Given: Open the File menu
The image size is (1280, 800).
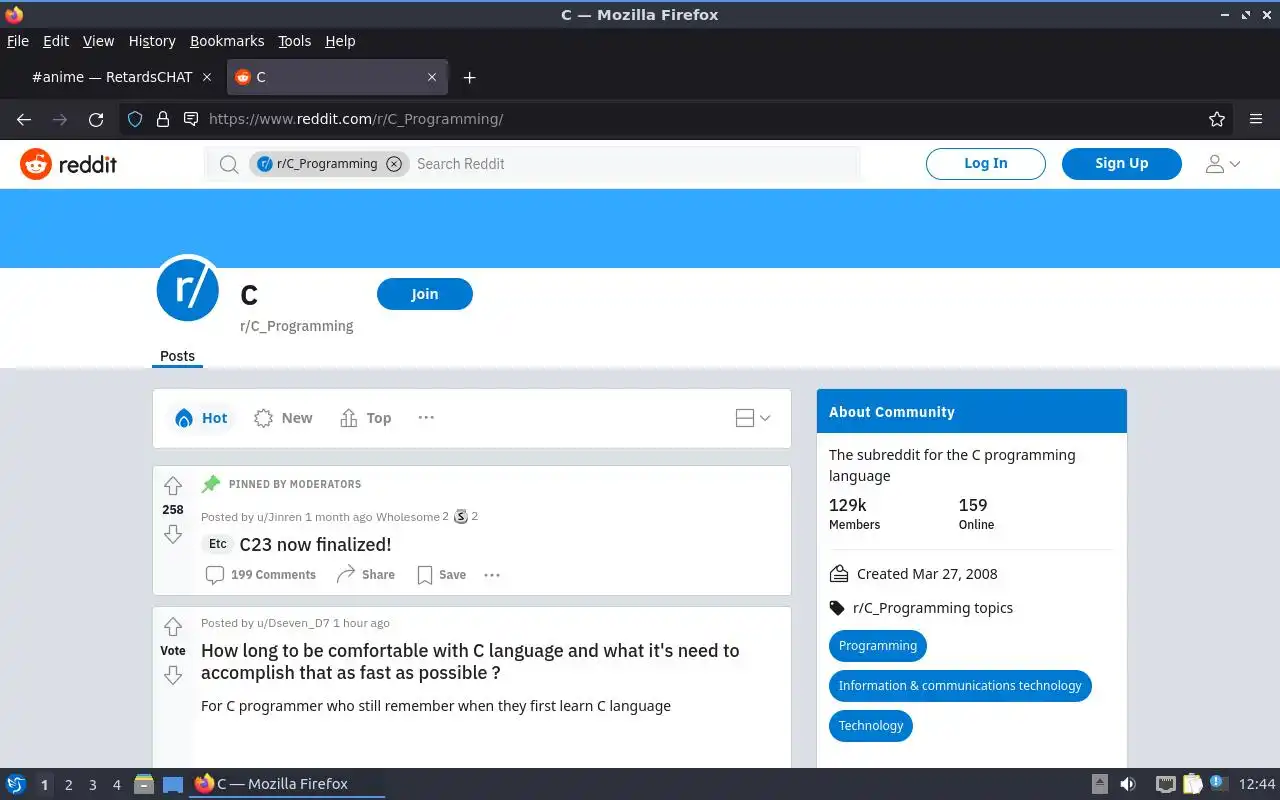Looking at the screenshot, I should click(18, 41).
